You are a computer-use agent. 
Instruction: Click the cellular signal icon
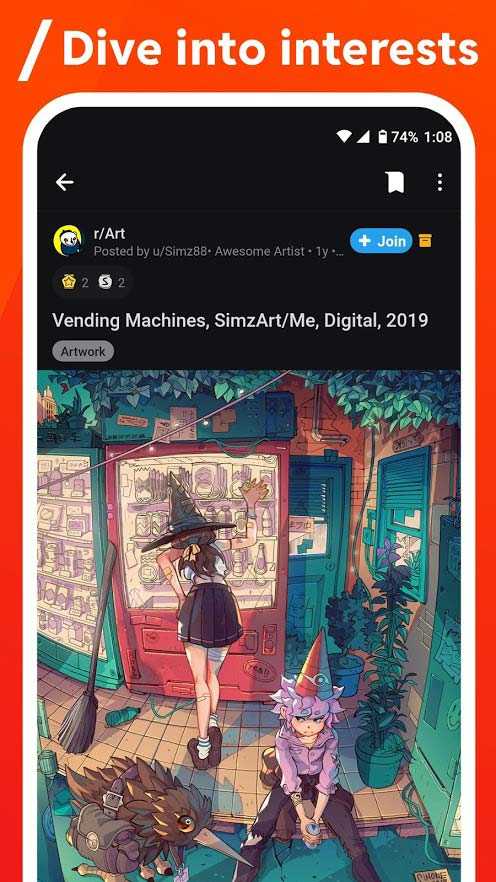[x=363, y=136]
